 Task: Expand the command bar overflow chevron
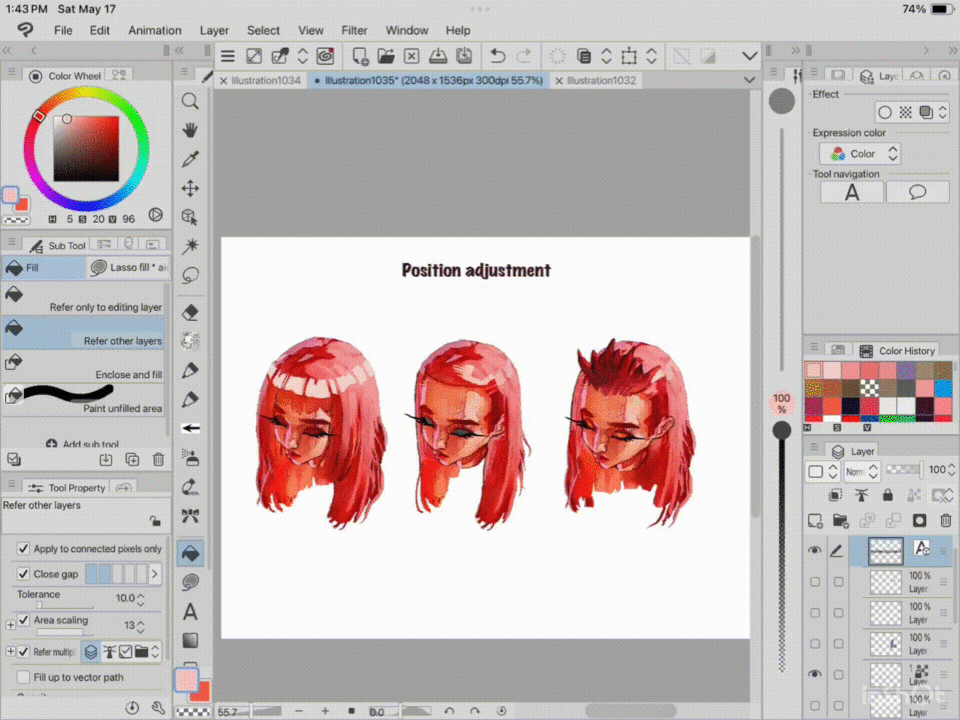pyautogui.click(x=749, y=56)
